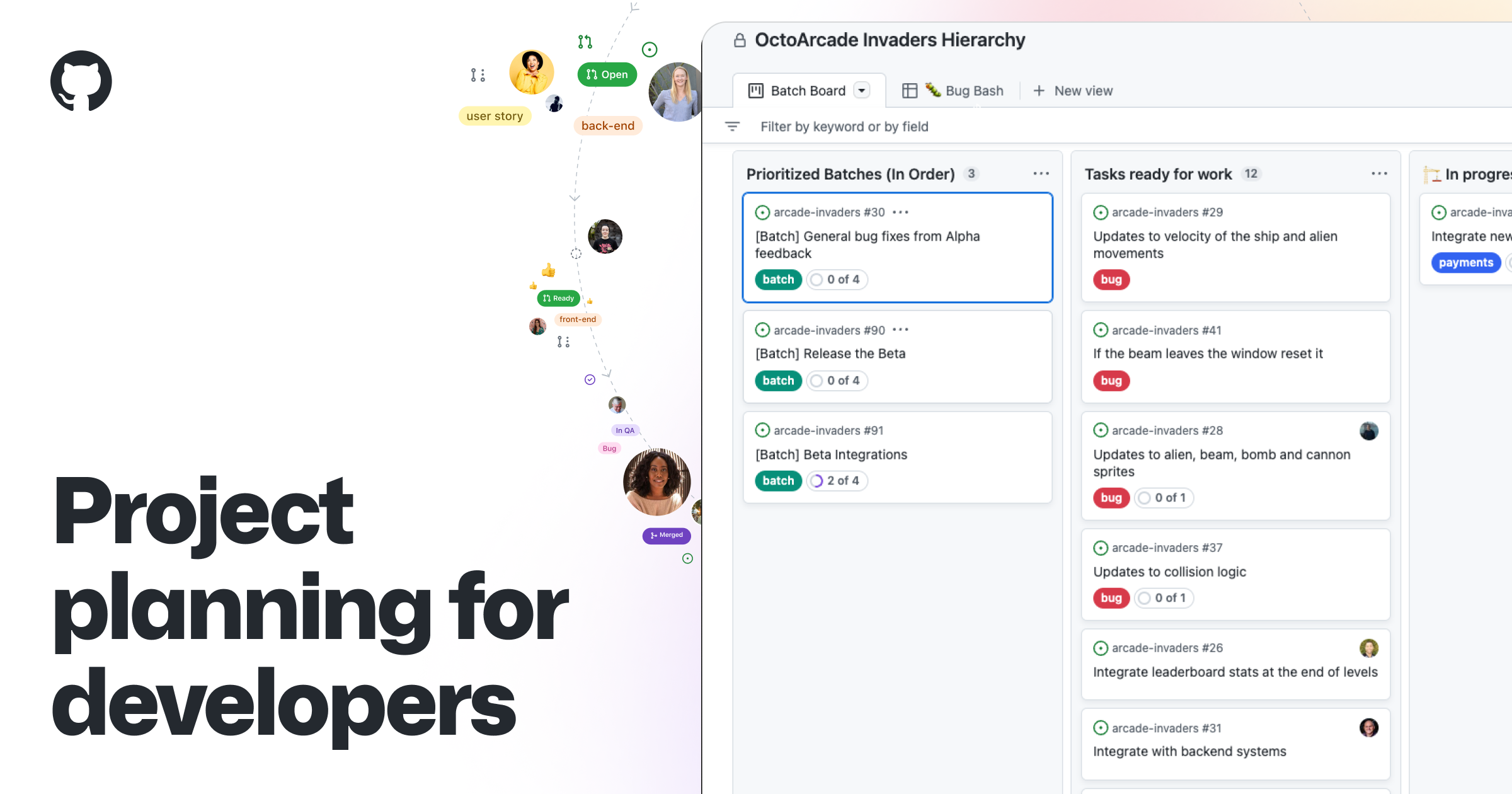Open the Batch Board tab dropdown arrow
The image size is (1512, 794).
(x=862, y=91)
